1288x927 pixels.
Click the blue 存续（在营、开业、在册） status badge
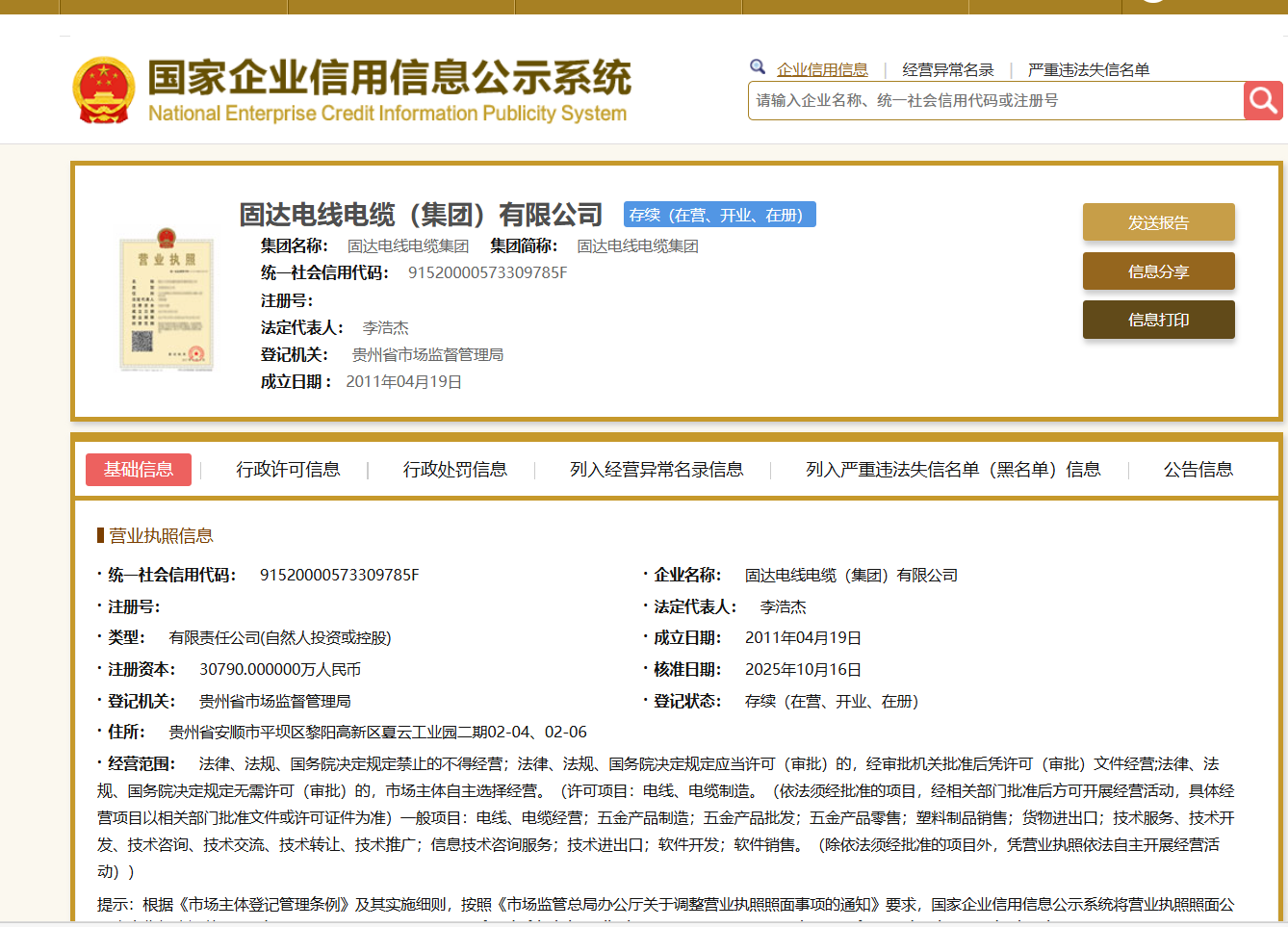tap(719, 215)
